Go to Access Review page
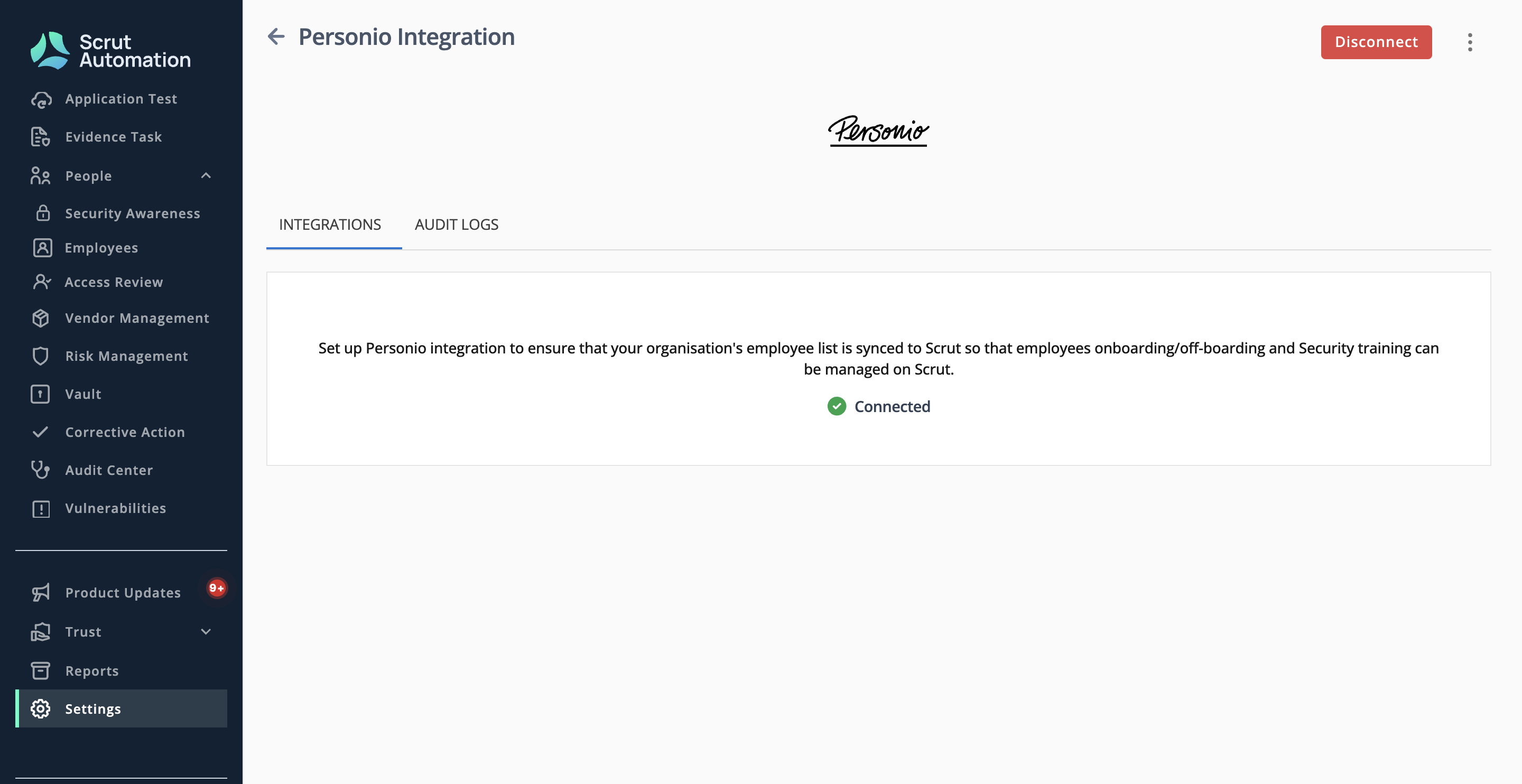 114,283
